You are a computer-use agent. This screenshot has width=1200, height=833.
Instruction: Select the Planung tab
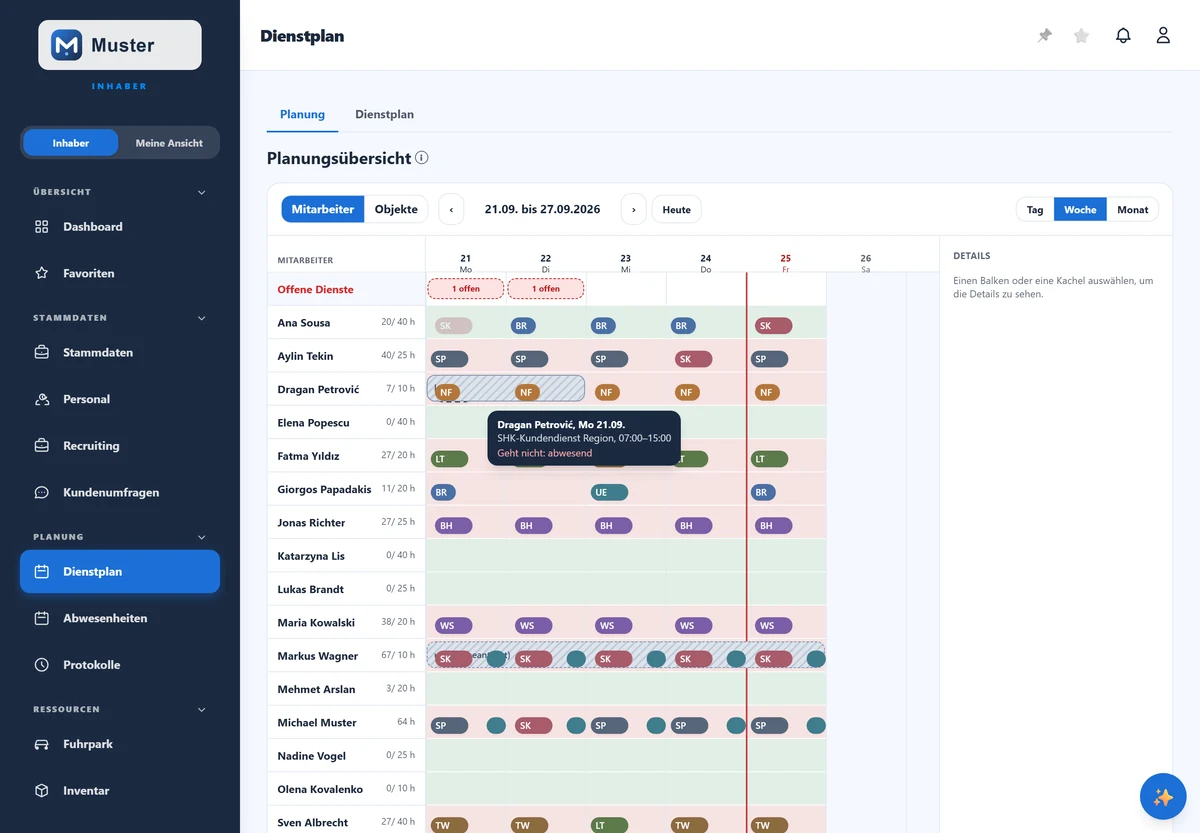pyautogui.click(x=302, y=114)
